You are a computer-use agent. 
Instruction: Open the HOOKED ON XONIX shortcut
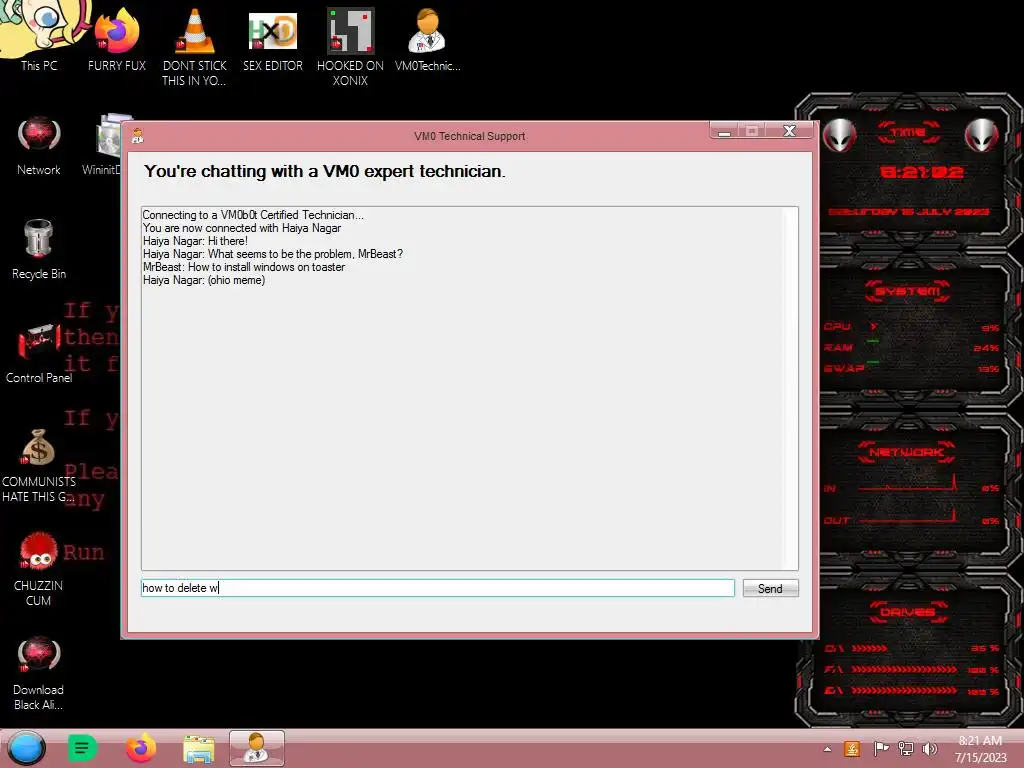(351, 47)
